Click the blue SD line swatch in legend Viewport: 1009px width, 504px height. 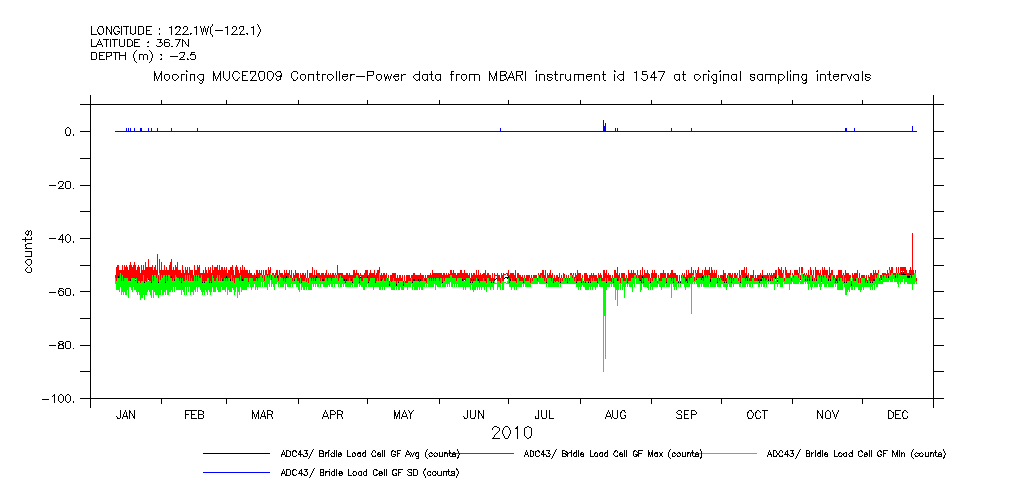[x=236, y=472]
